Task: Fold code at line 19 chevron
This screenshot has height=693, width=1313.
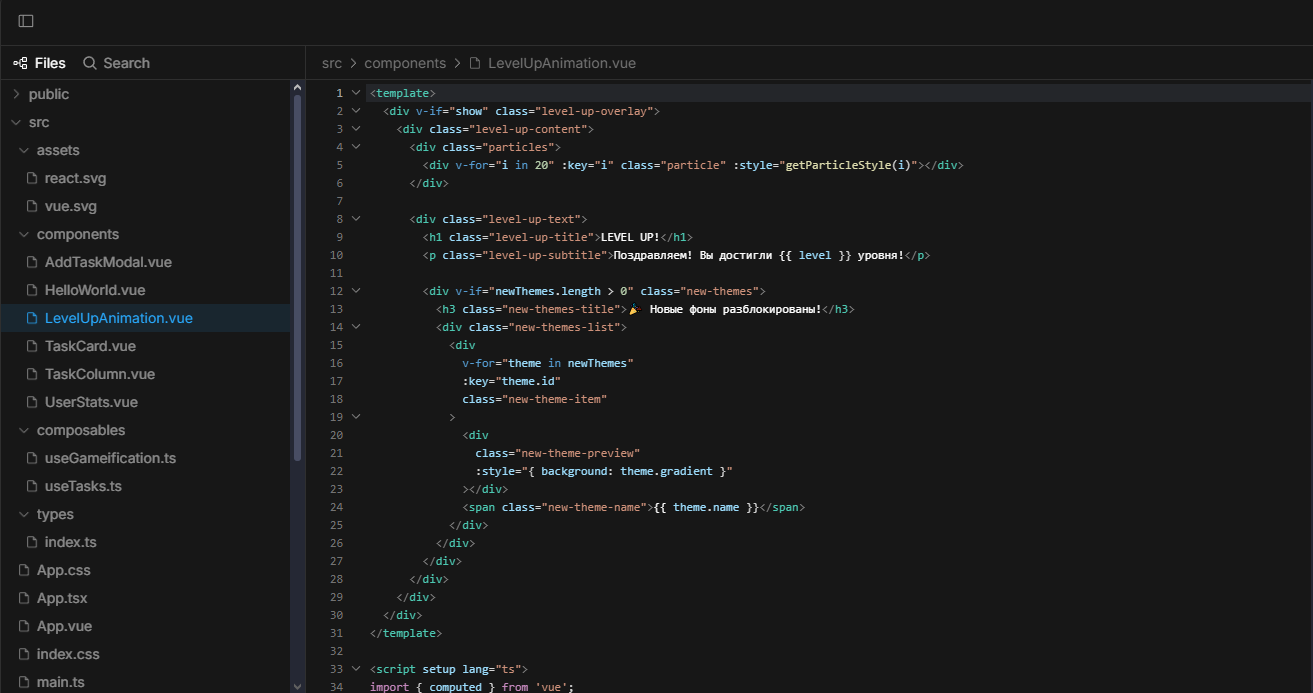Action: click(356, 417)
